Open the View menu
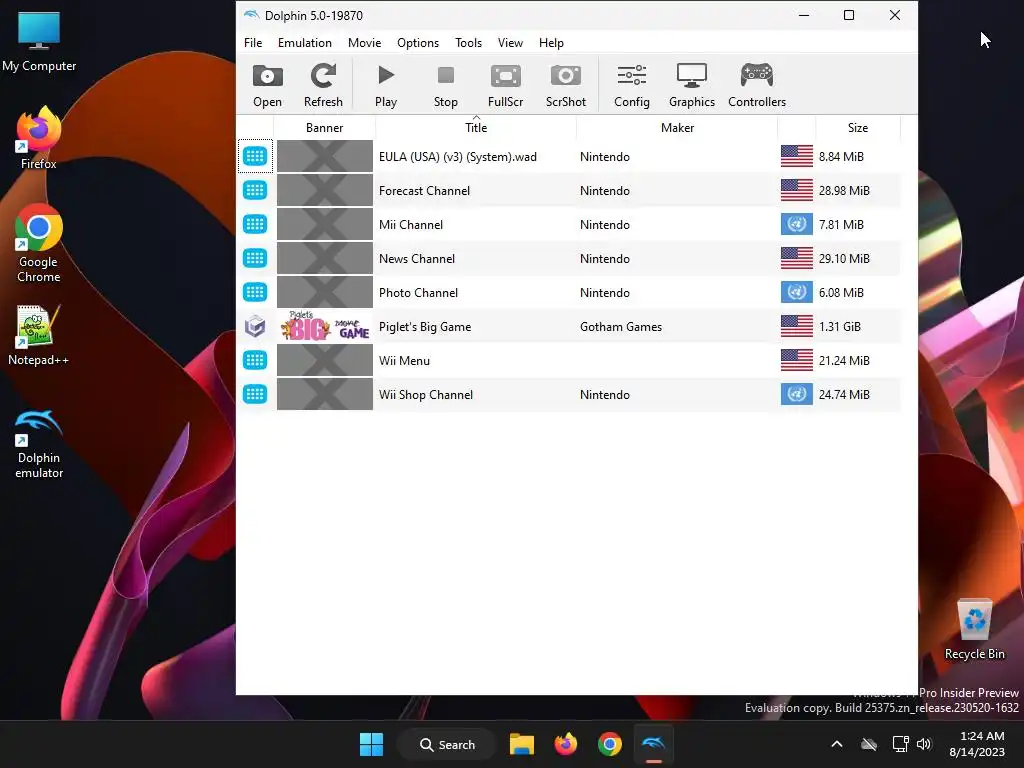 (510, 42)
